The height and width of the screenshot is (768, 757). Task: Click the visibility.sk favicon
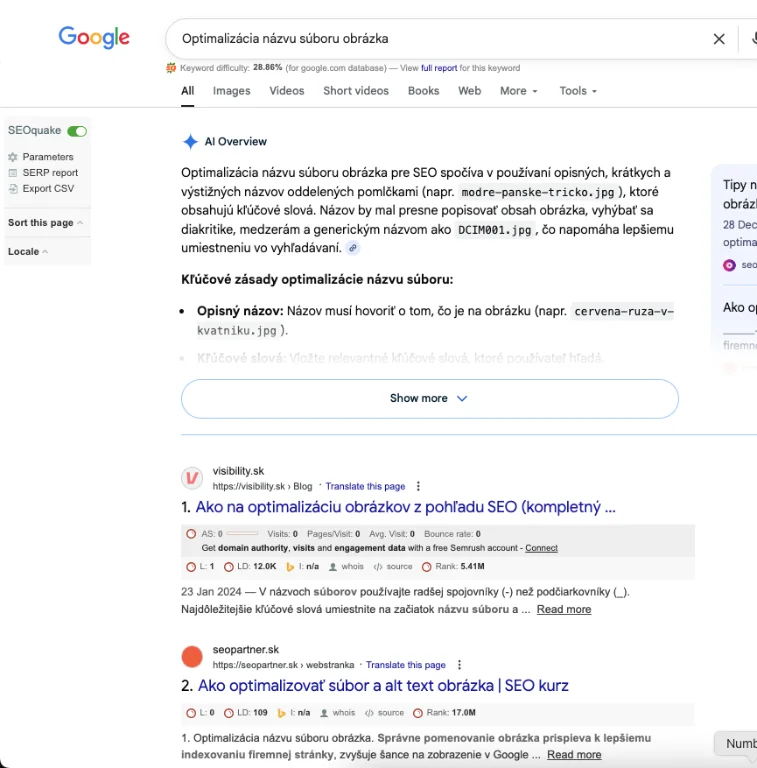(x=191, y=478)
